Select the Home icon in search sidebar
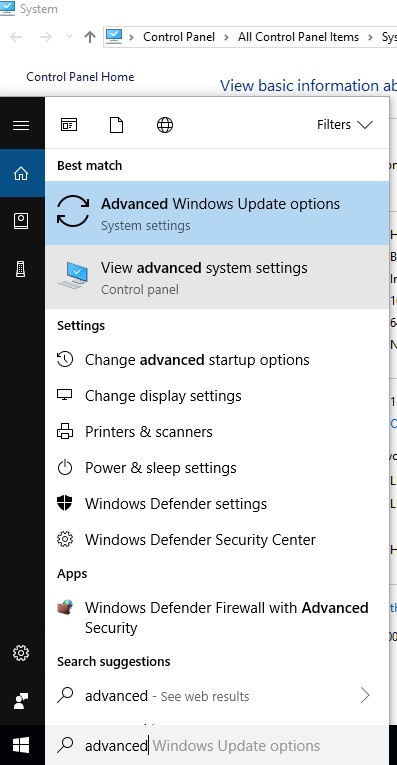 [21, 173]
